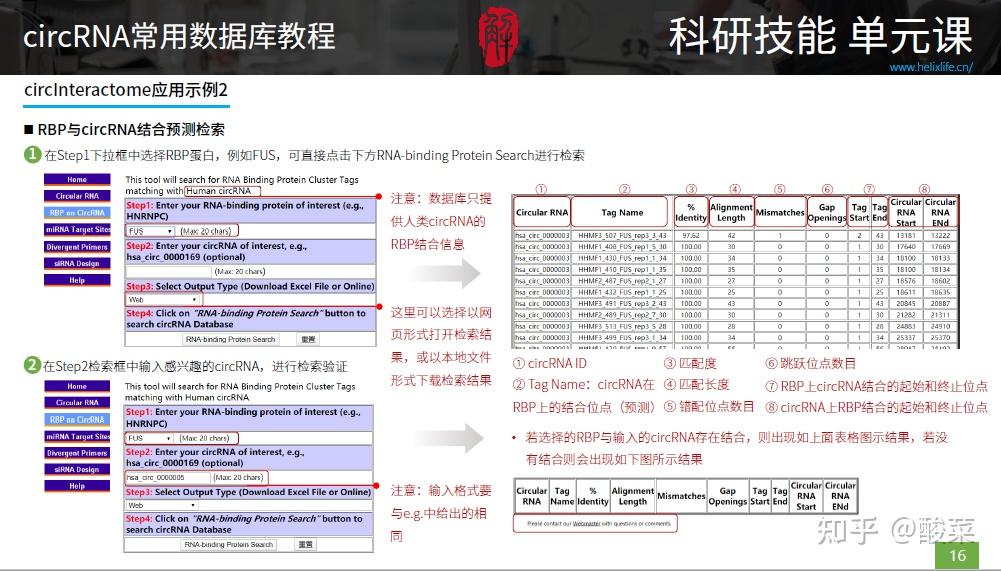Click the Mismatches header in FUS results table
Viewport: 1001px width, 571px height.
(x=779, y=212)
